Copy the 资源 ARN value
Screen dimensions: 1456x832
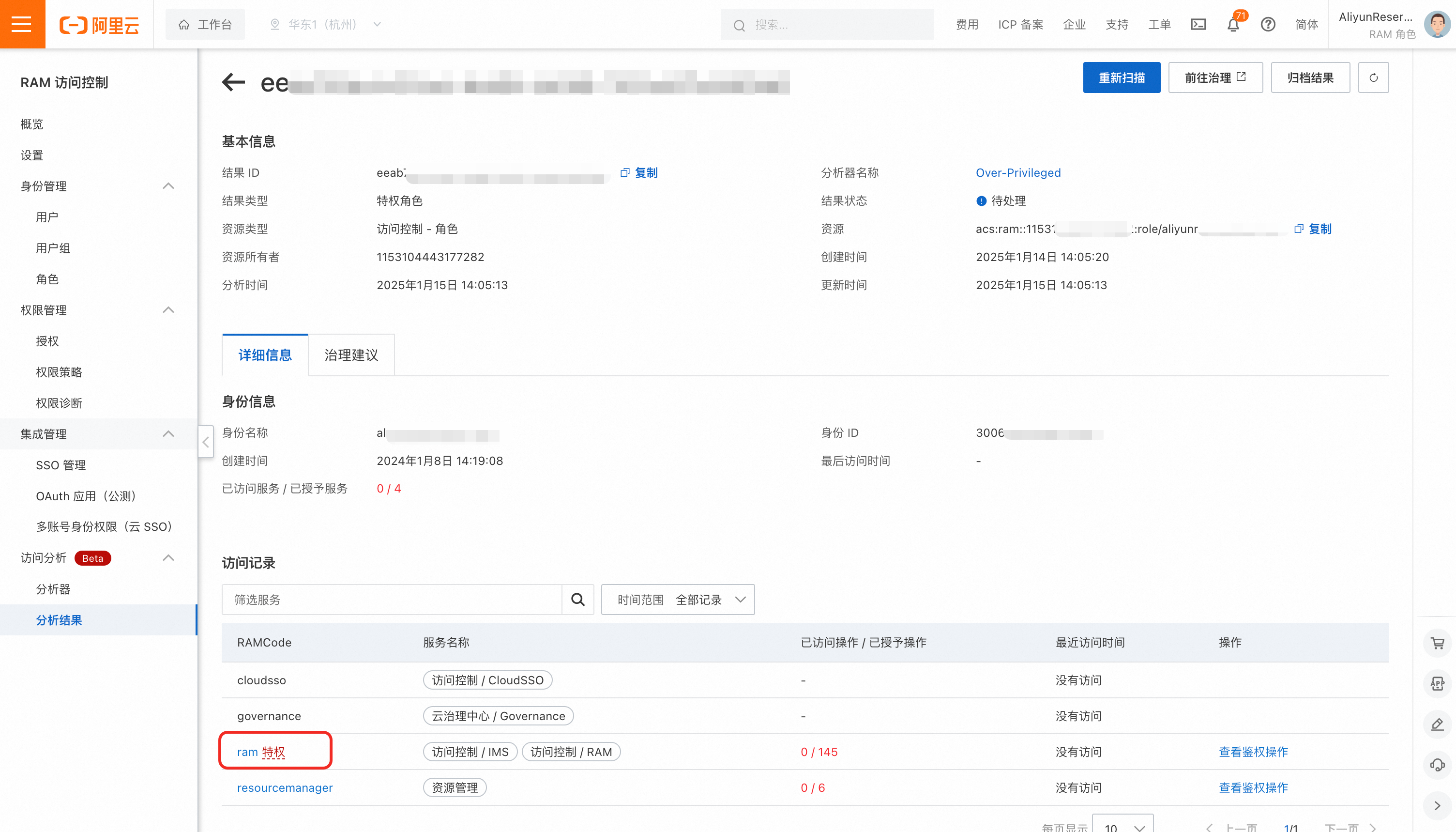1313,229
